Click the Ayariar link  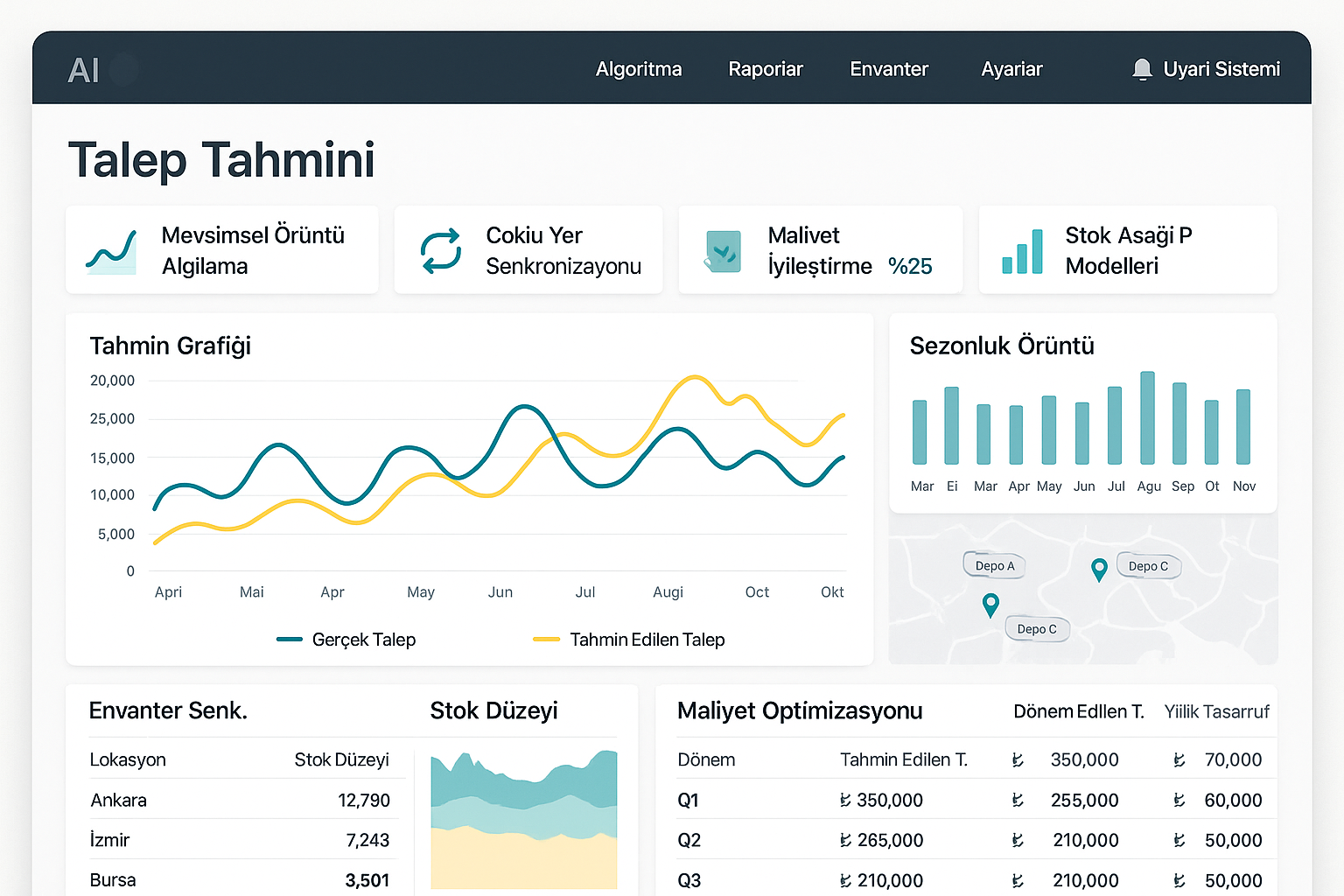pyautogui.click(x=1011, y=69)
